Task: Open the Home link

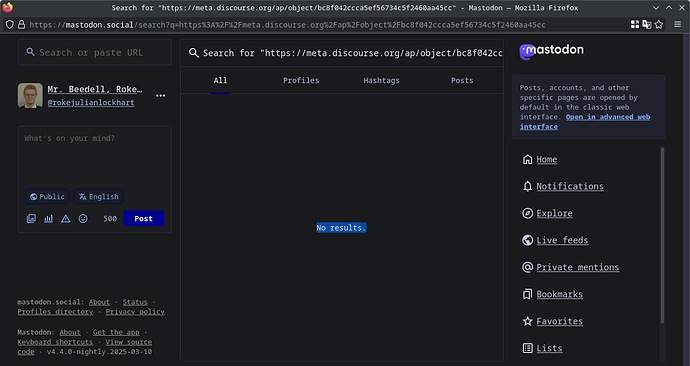Action: 547,159
